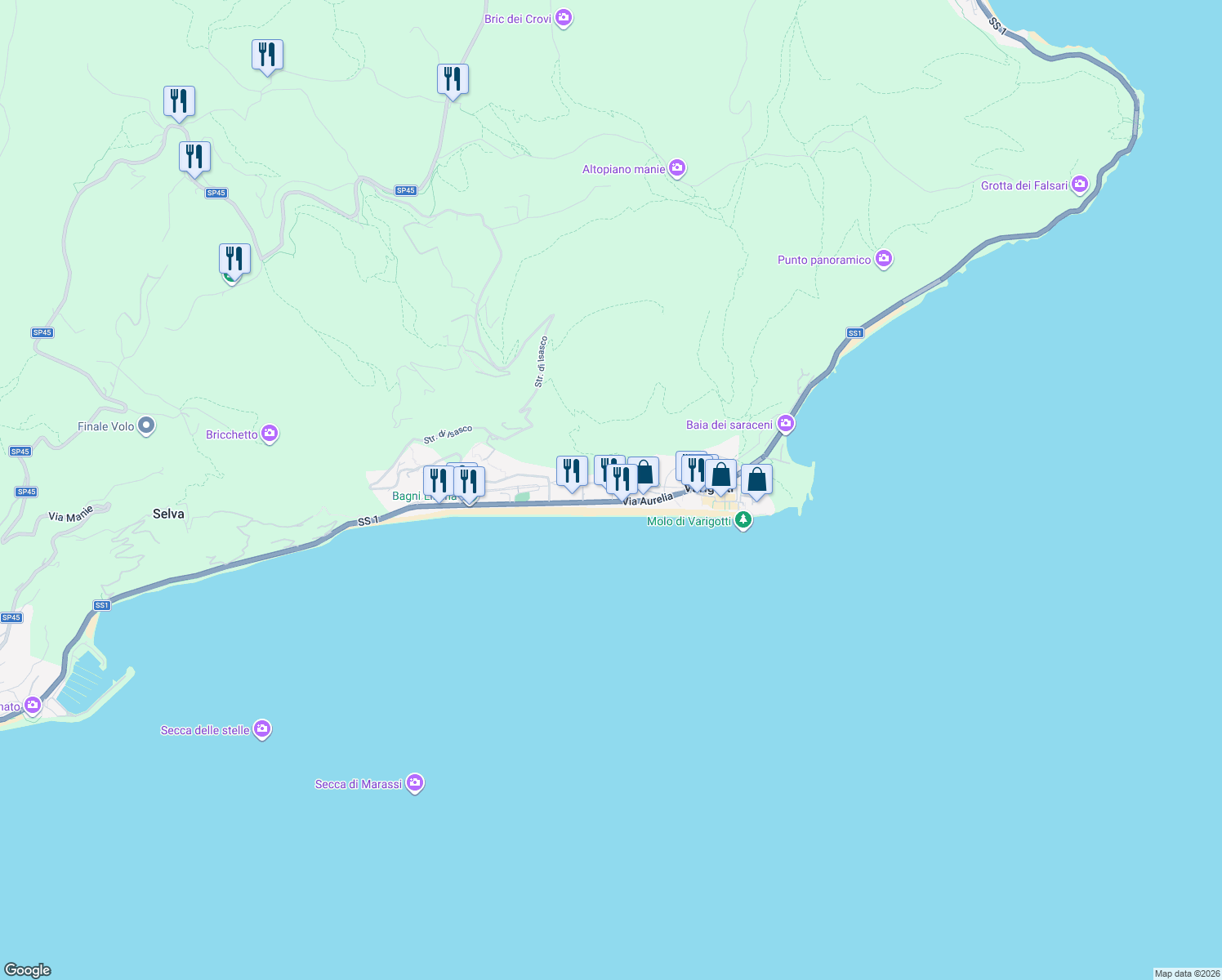Open the Grotta dei Falsari camera icon
The height and width of the screenshot is (980, 1222).
(1080, 185)
